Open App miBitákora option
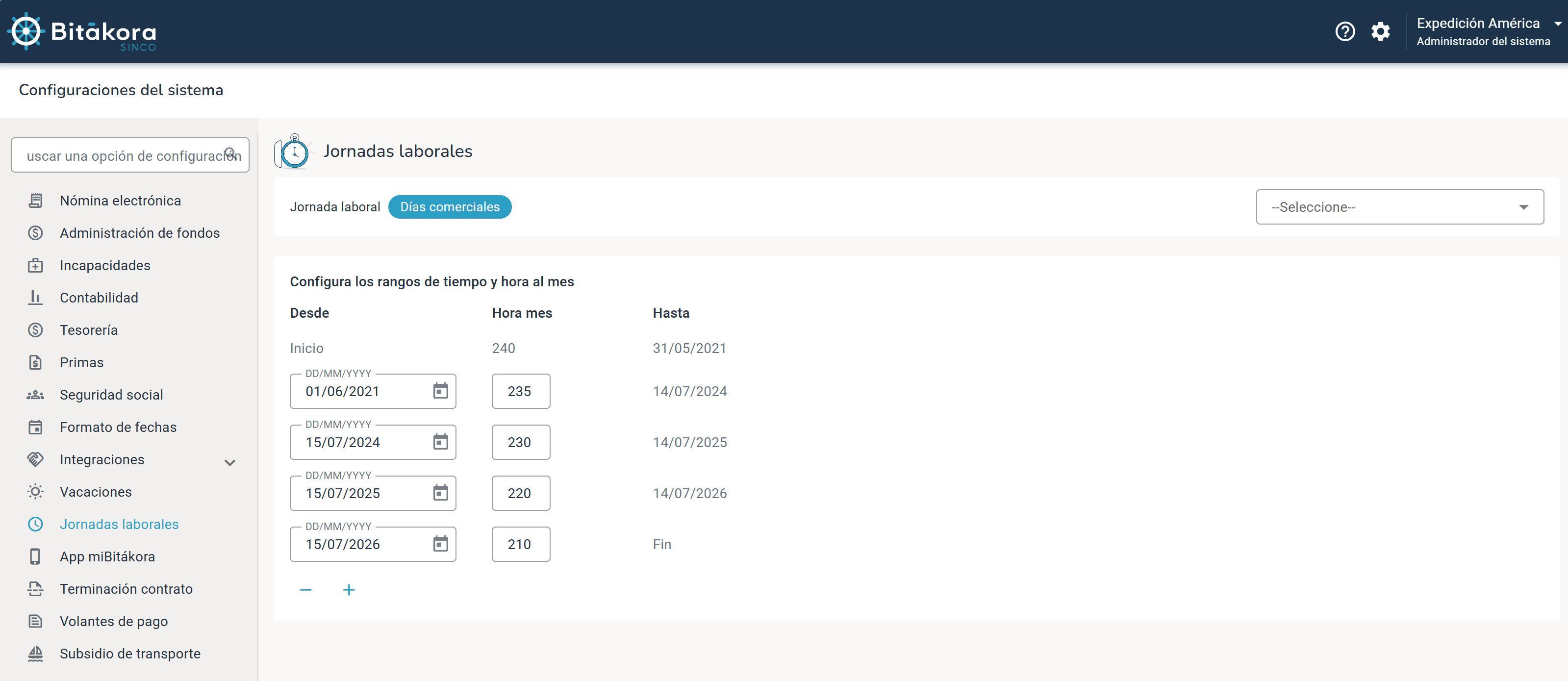Image resolution: width=1568 pixels, height=681 pixels. (107, 557)
